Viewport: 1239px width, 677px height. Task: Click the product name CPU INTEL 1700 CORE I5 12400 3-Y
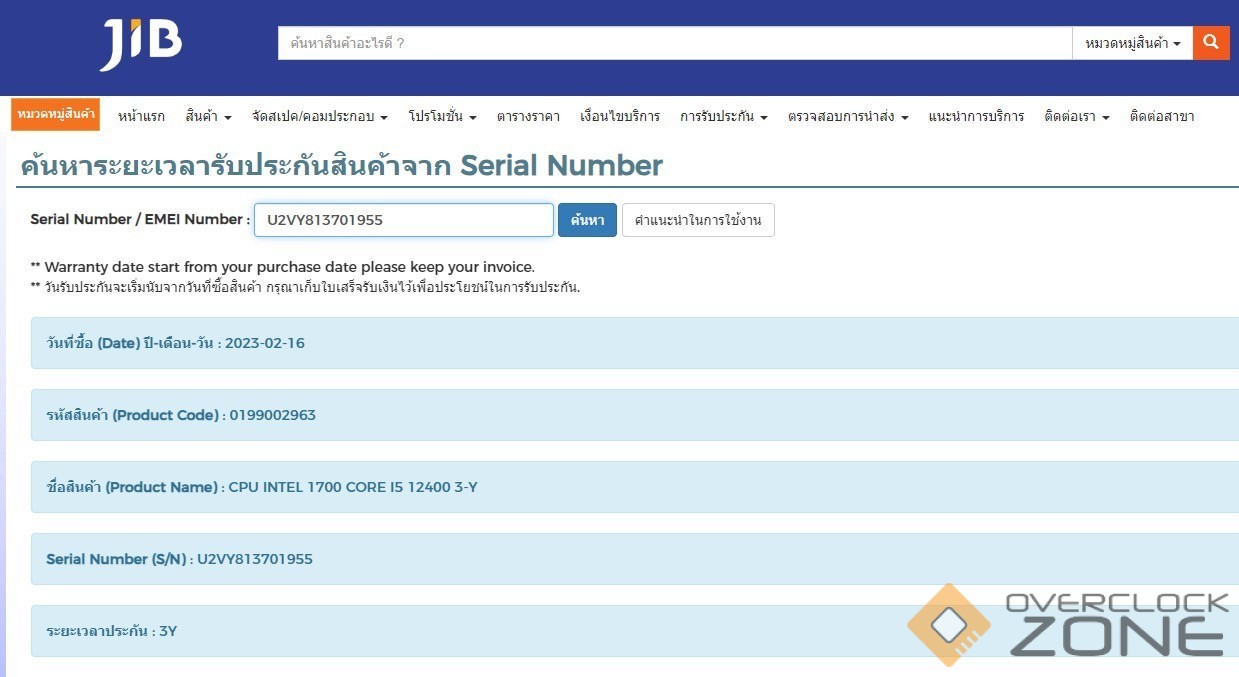(x=353, y=487)
